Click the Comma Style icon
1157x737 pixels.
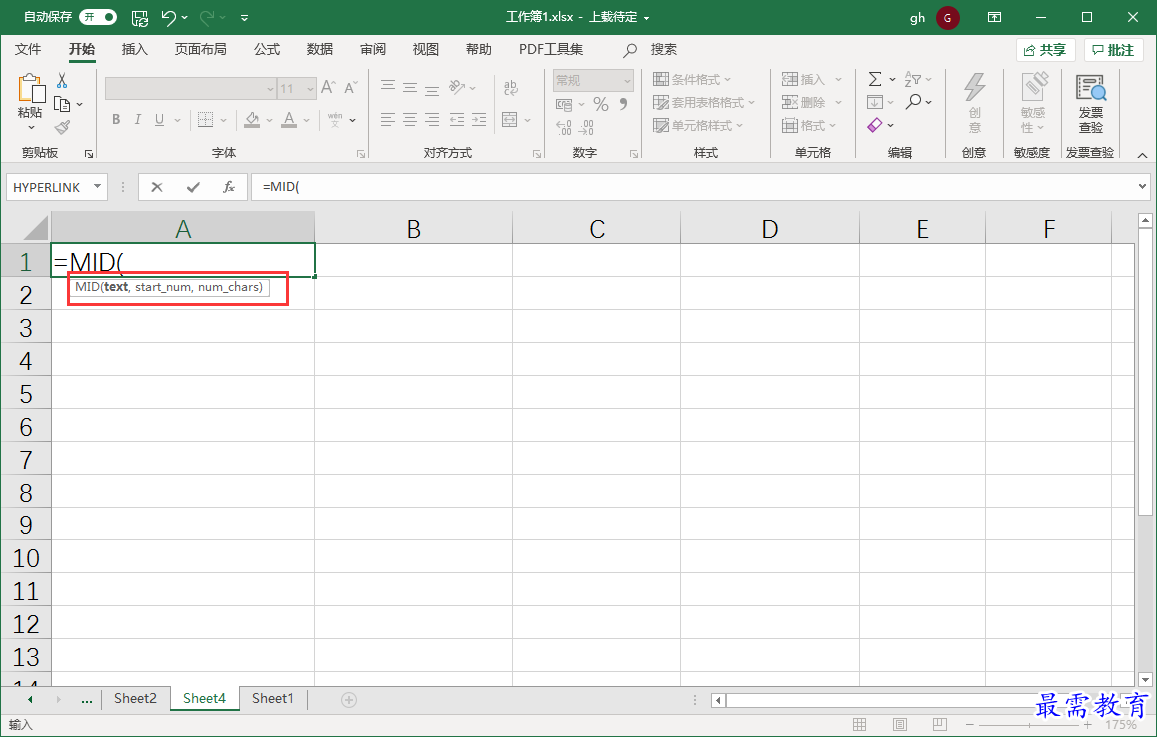[x=624, y=105]
